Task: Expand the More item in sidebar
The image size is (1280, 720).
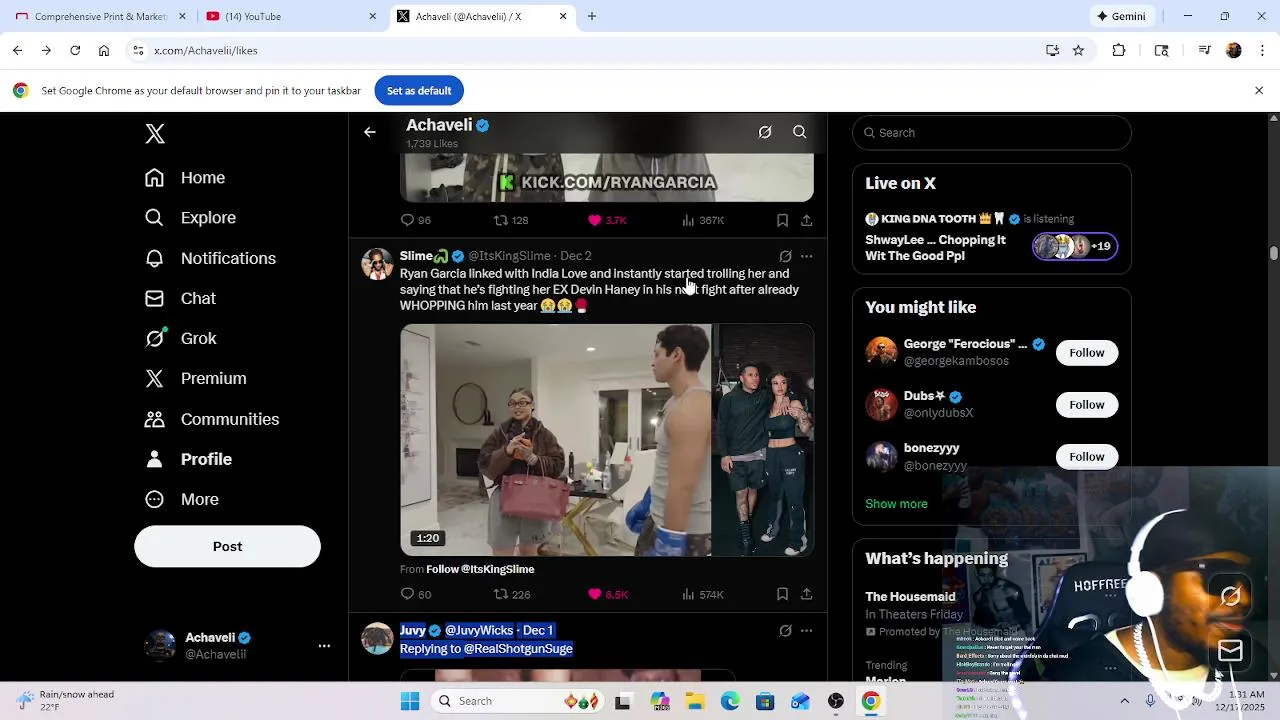Action: (x=182, y=499)
